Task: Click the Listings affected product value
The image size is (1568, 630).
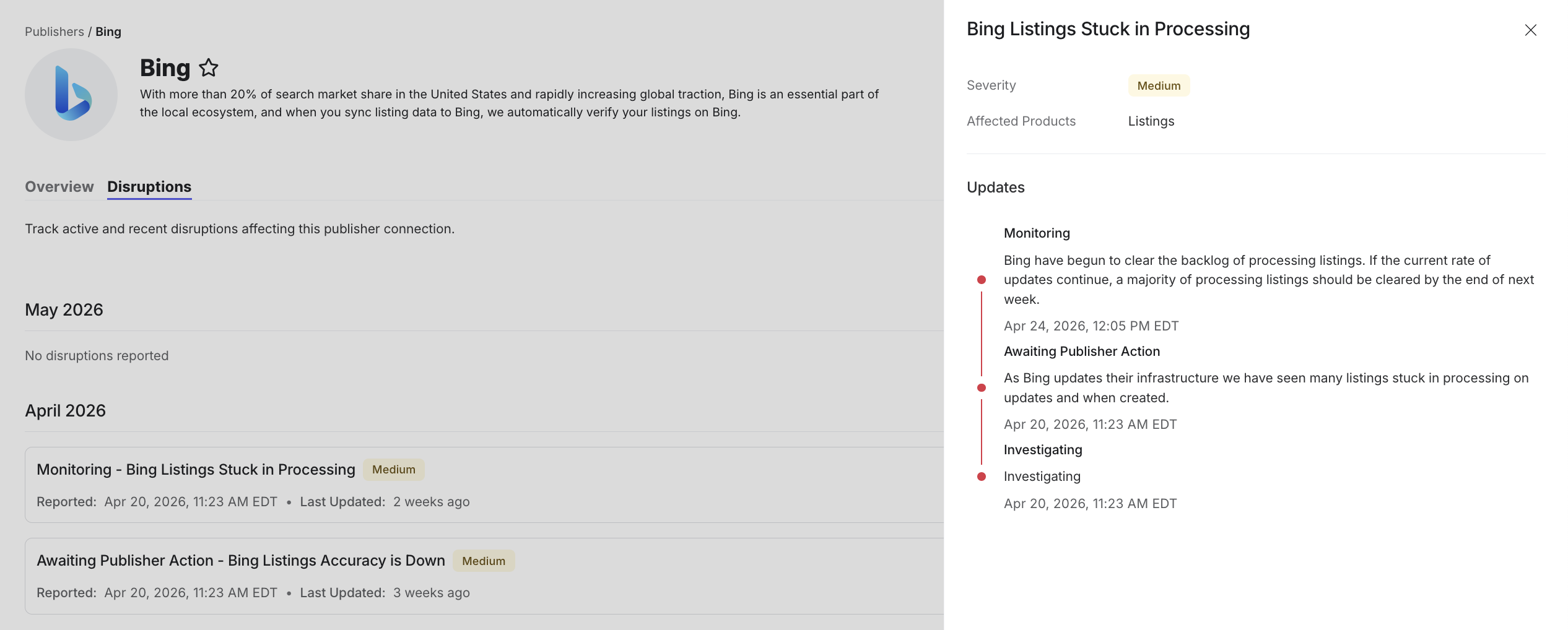Action: tap(1151, 121)
